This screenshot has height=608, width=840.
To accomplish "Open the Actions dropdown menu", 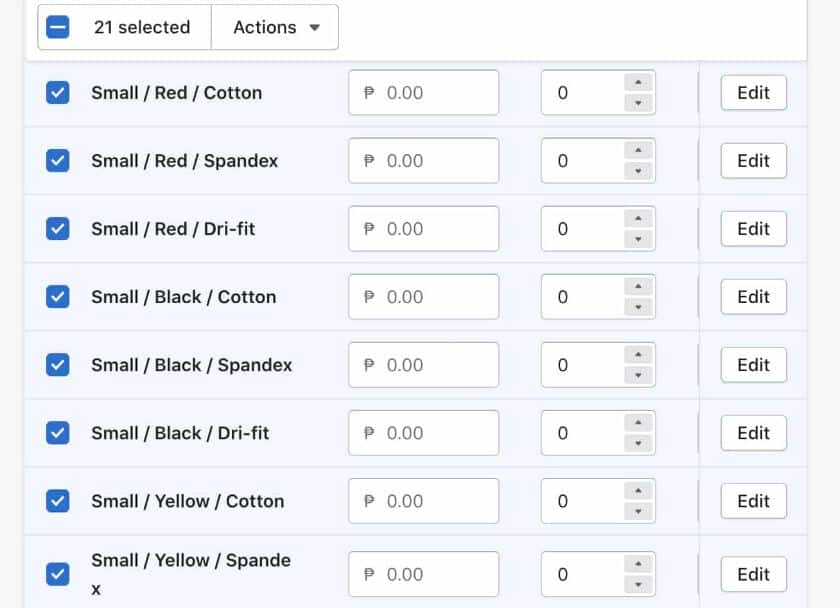I will tap(275, 27).
